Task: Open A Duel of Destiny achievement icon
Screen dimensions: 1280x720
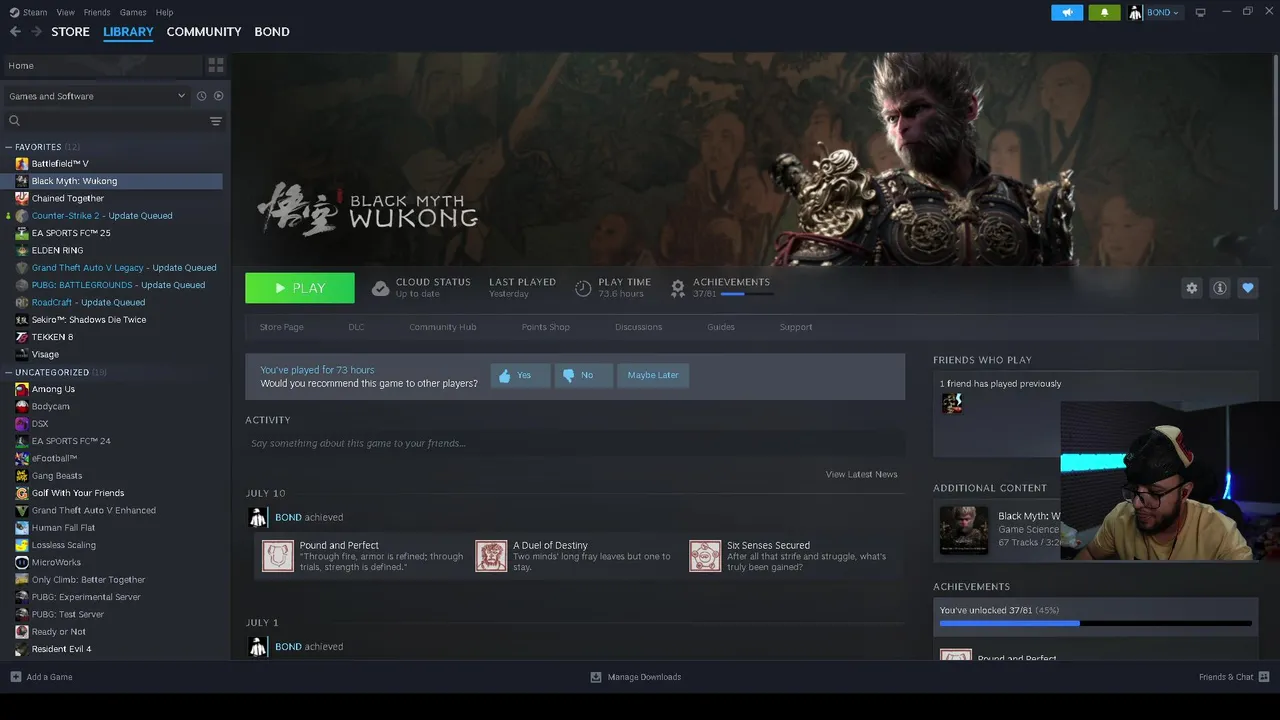Action: [x=491, y=556]
